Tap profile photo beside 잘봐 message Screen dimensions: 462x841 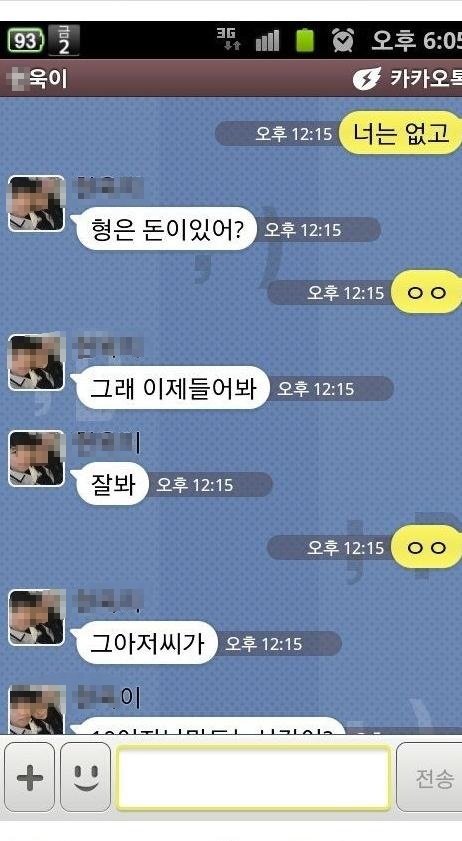[x=36, y=459]
